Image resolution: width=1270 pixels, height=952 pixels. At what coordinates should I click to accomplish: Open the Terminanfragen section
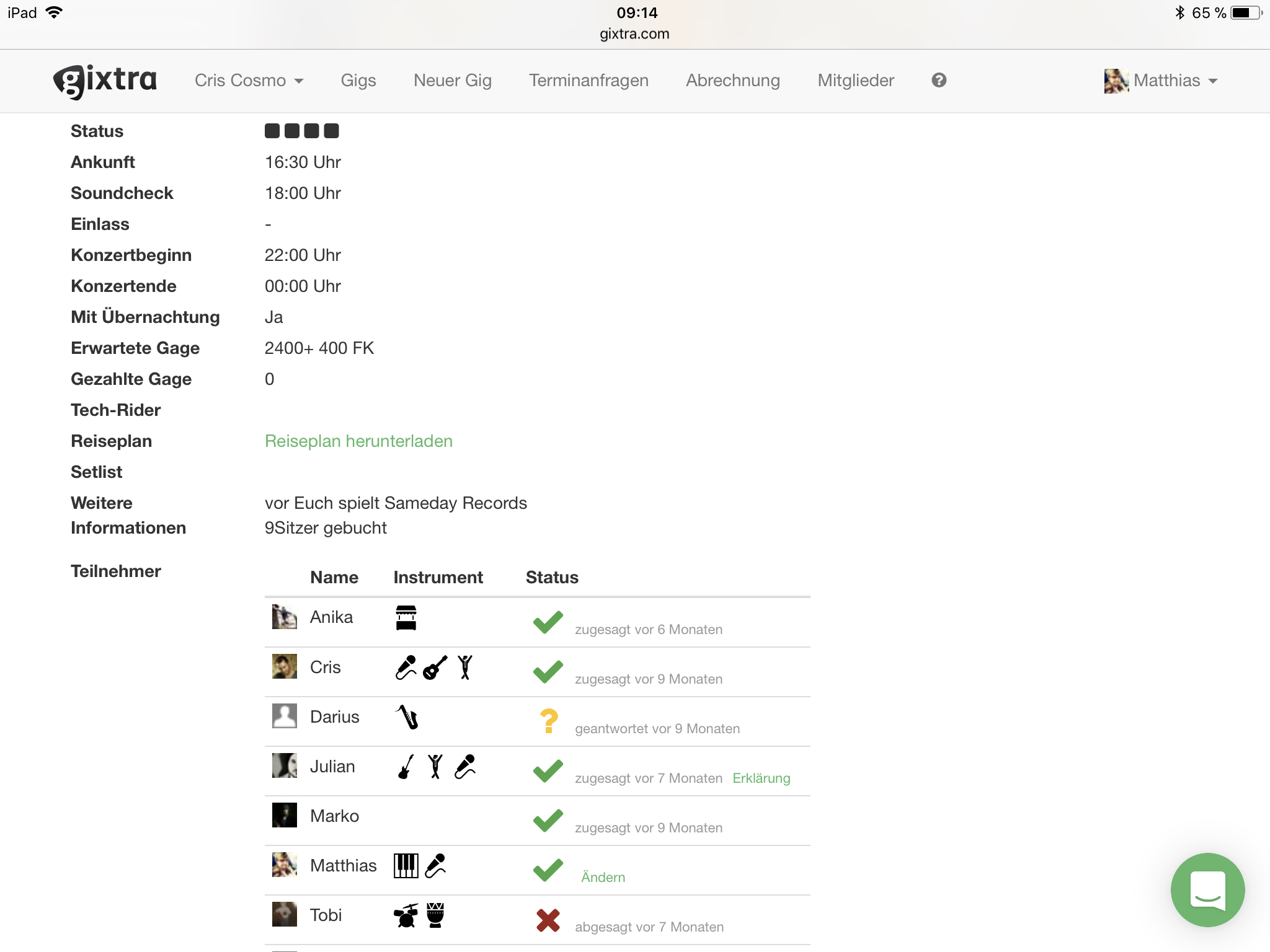pyautogui.click(x=588, y=81)
